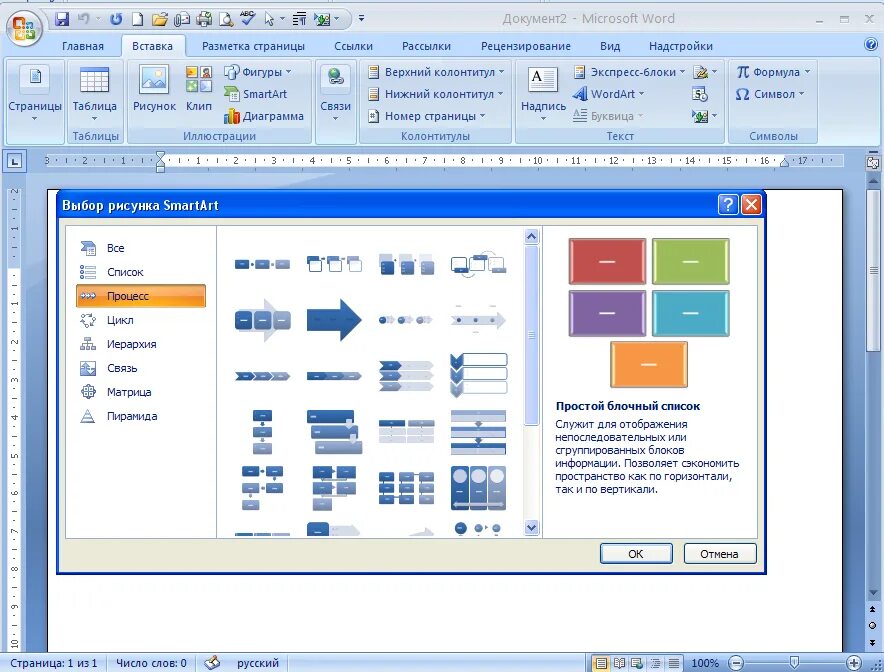Open Символ dropdown
Screen dimensions: 884x672
801,94
